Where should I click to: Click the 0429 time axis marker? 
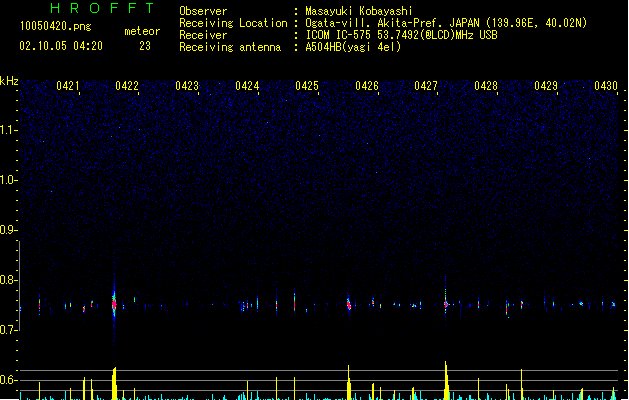click(x=546, y=86)
